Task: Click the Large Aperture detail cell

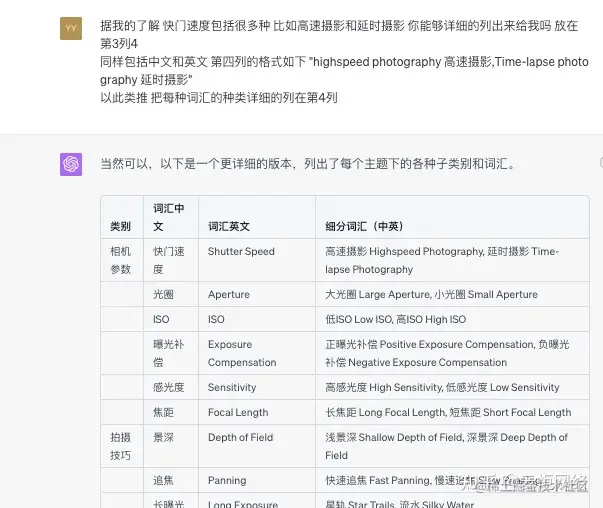Action: coord(452,294)
